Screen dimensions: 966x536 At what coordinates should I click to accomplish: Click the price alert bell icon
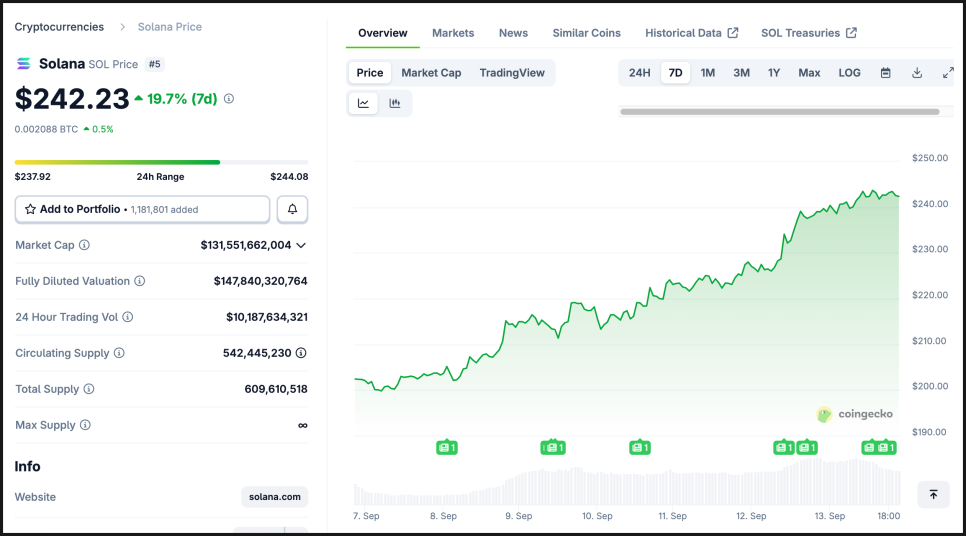pos(292,209)
